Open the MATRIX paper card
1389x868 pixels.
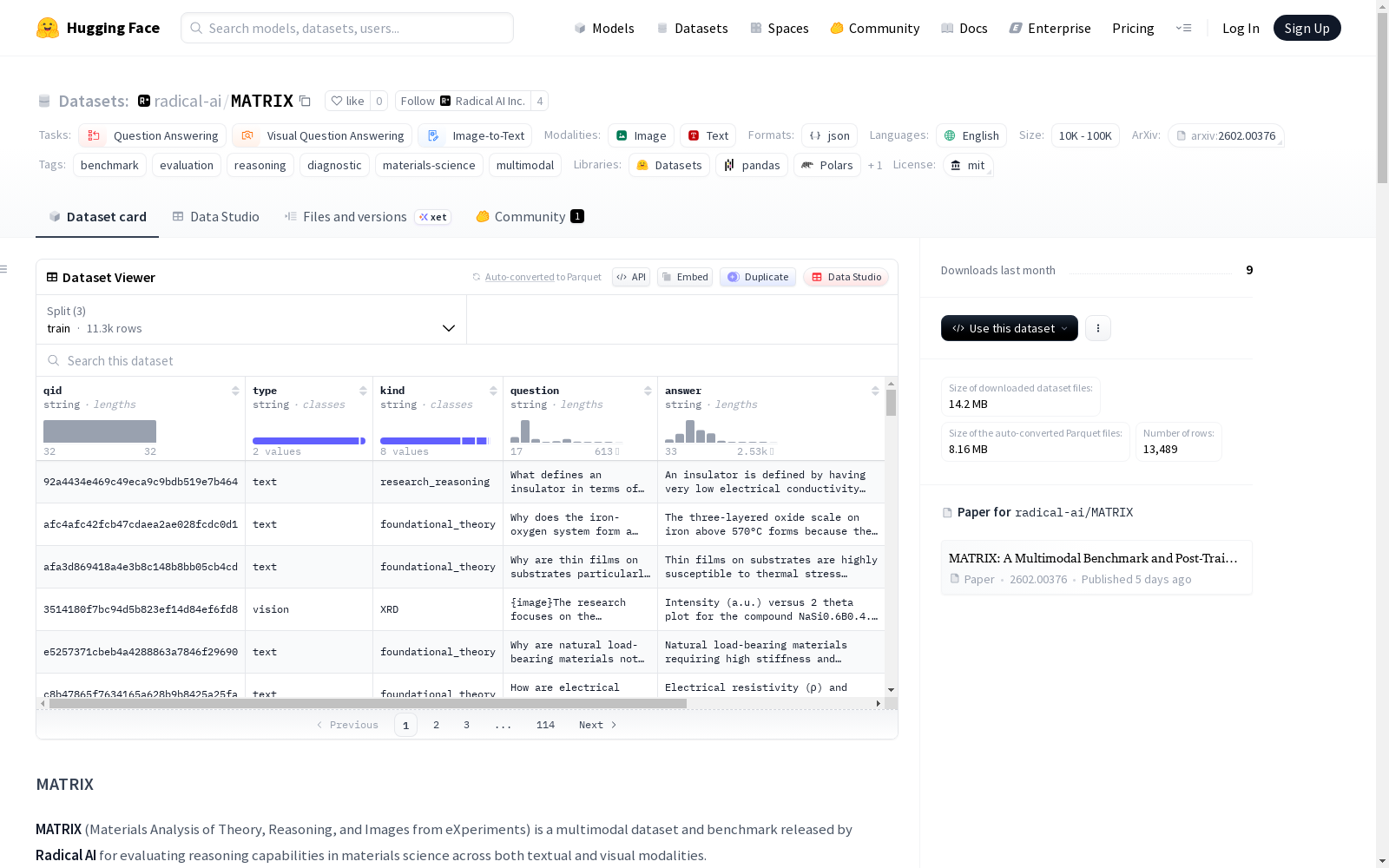[x=1096, y=568]
